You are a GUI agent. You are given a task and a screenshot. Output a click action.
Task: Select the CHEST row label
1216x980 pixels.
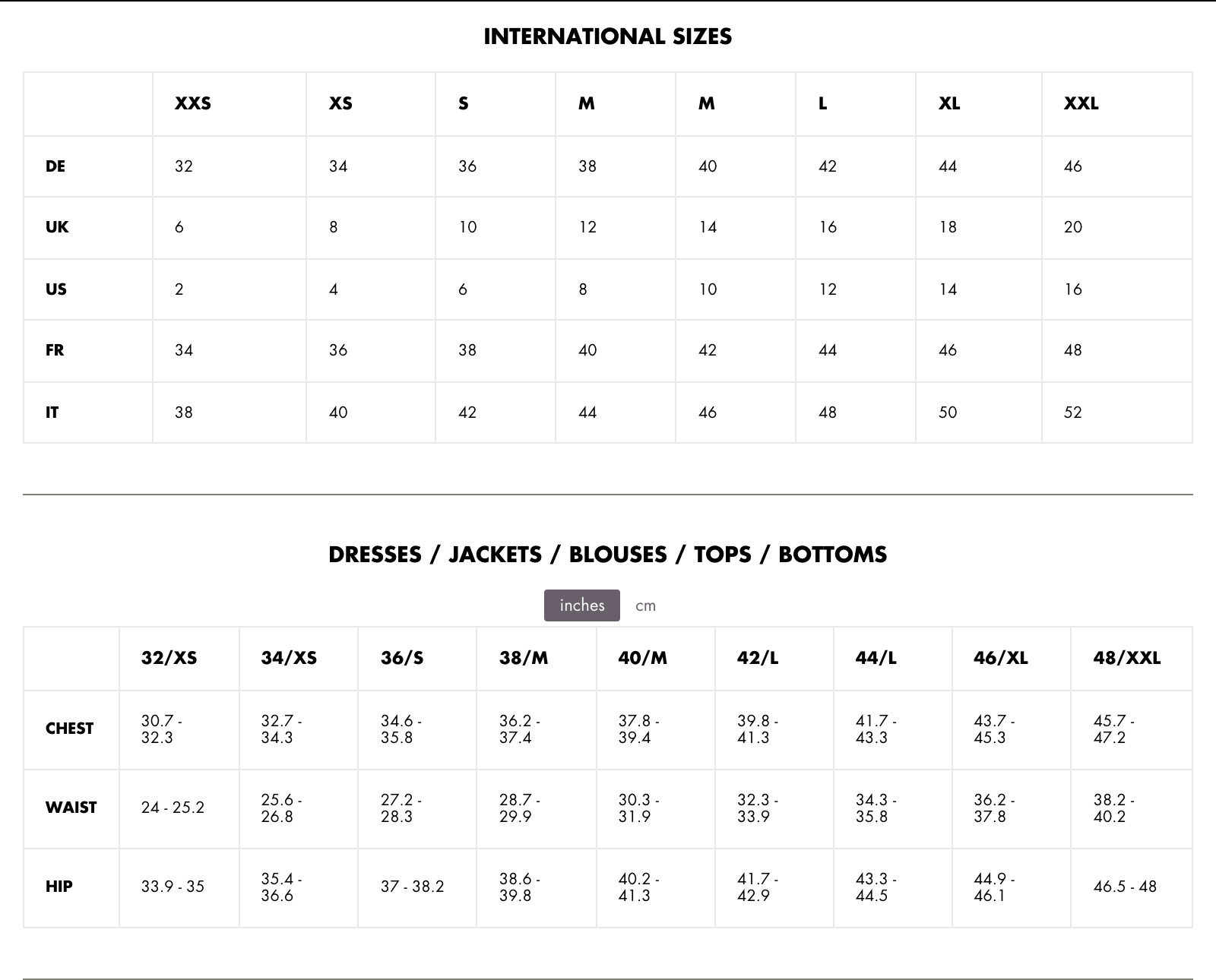point(70,729)
